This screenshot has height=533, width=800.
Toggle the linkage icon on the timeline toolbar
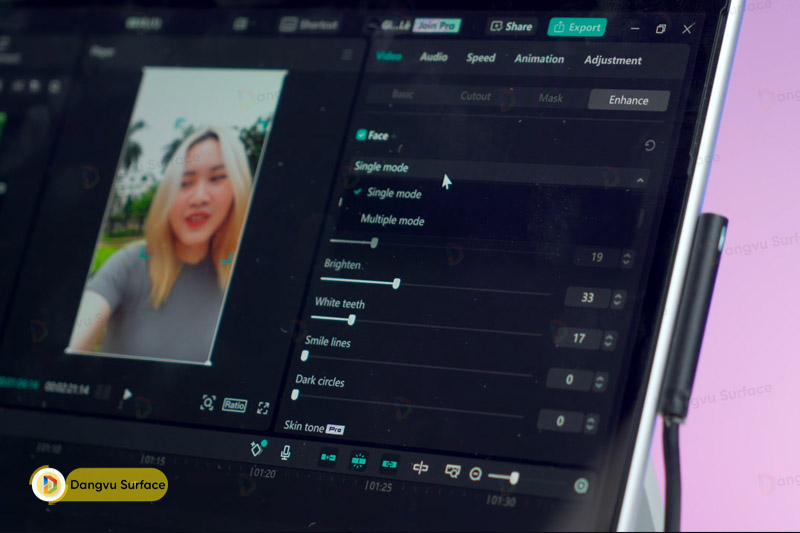tap(389, 464)
